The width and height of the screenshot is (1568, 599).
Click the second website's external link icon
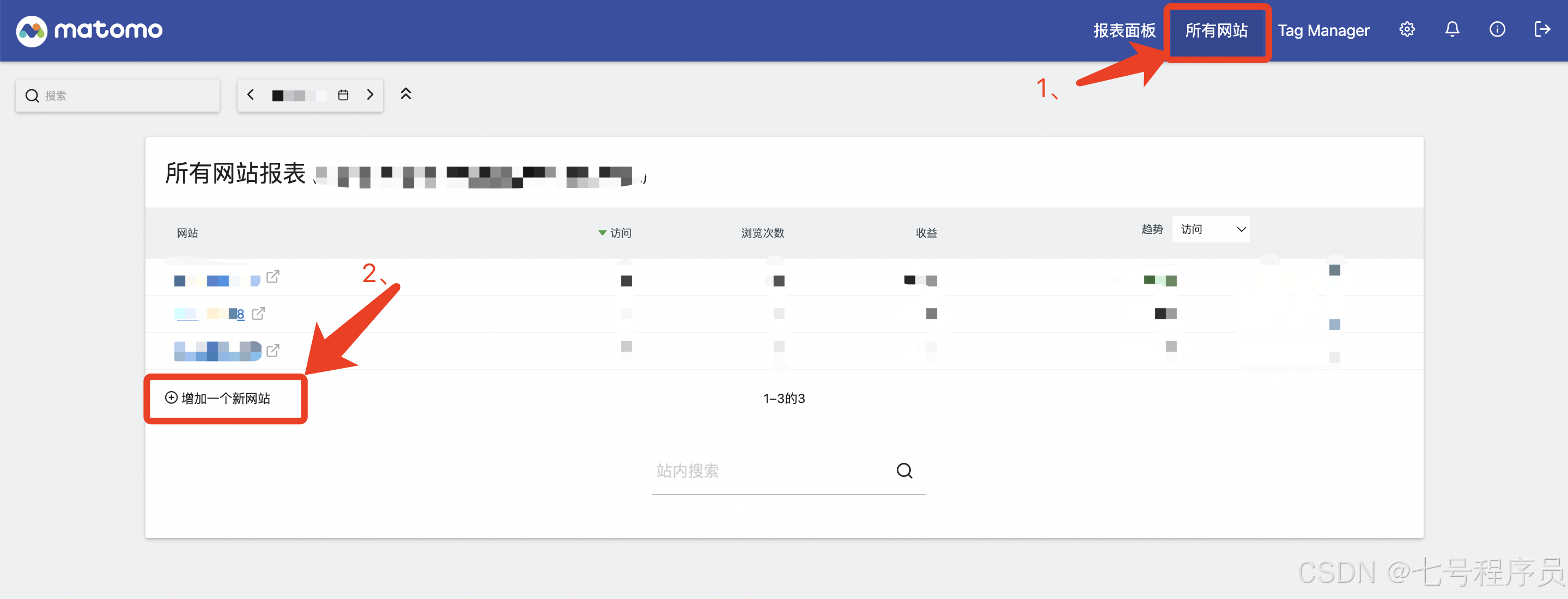tap(258, 314)
